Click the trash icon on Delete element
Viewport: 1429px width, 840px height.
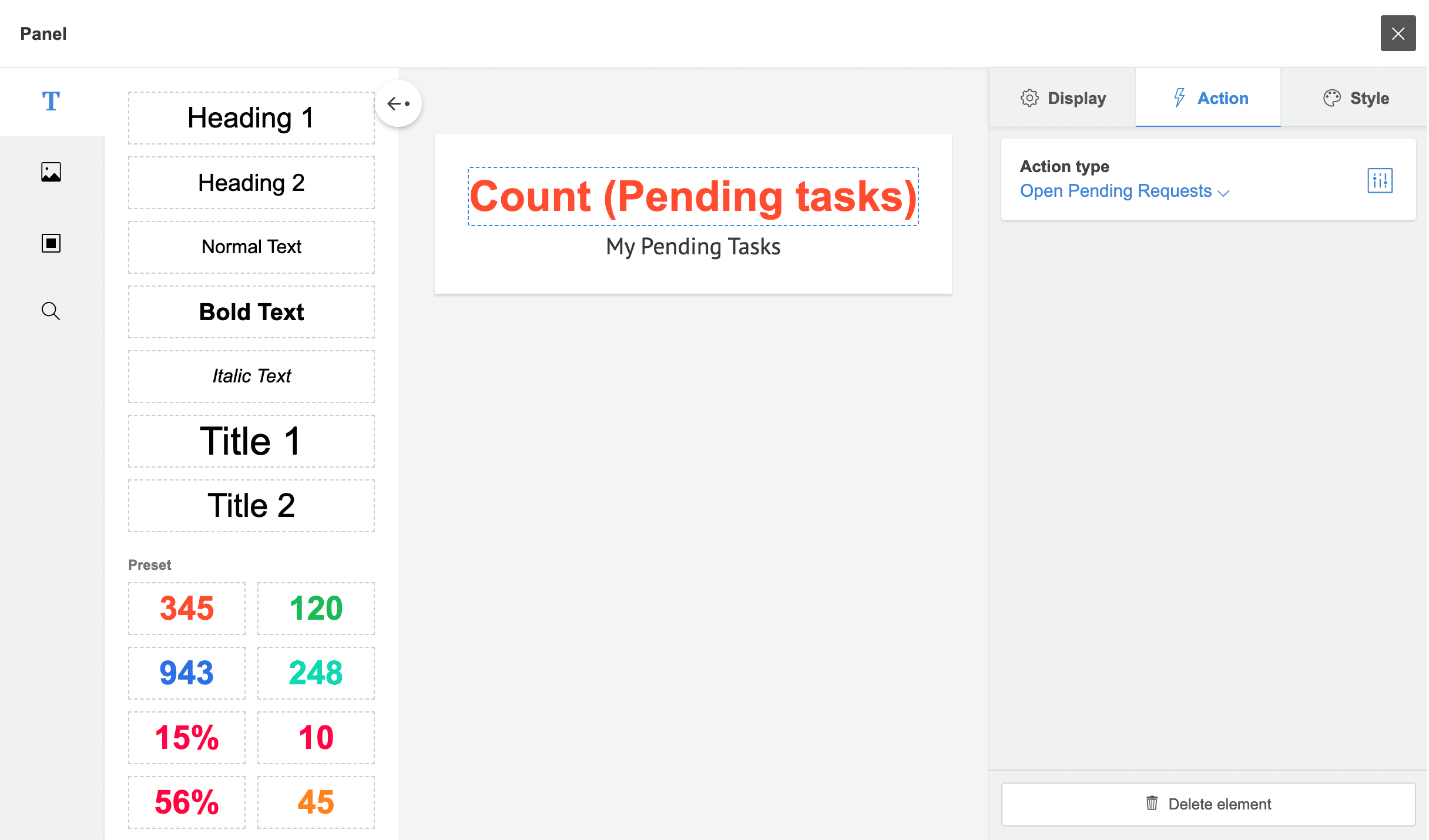pyautogui.click(x=1152, y=803)
